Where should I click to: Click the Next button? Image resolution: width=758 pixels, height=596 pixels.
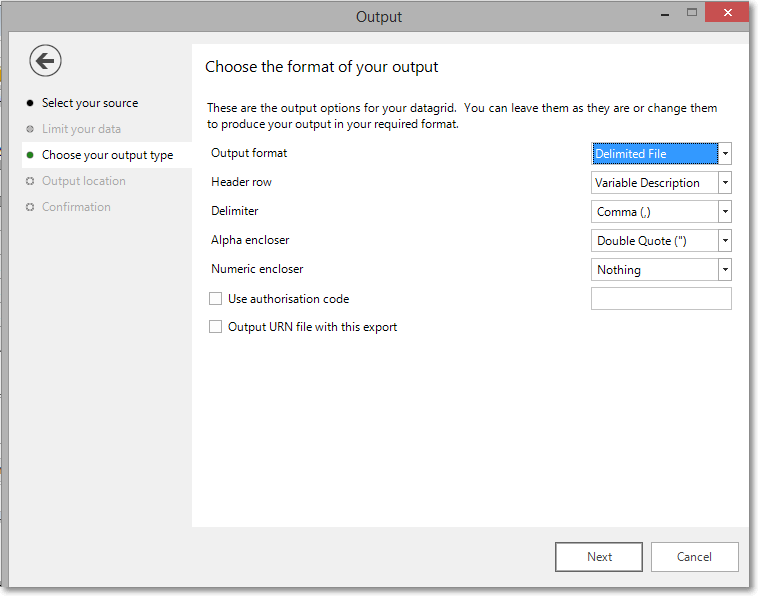click(599, 557)
